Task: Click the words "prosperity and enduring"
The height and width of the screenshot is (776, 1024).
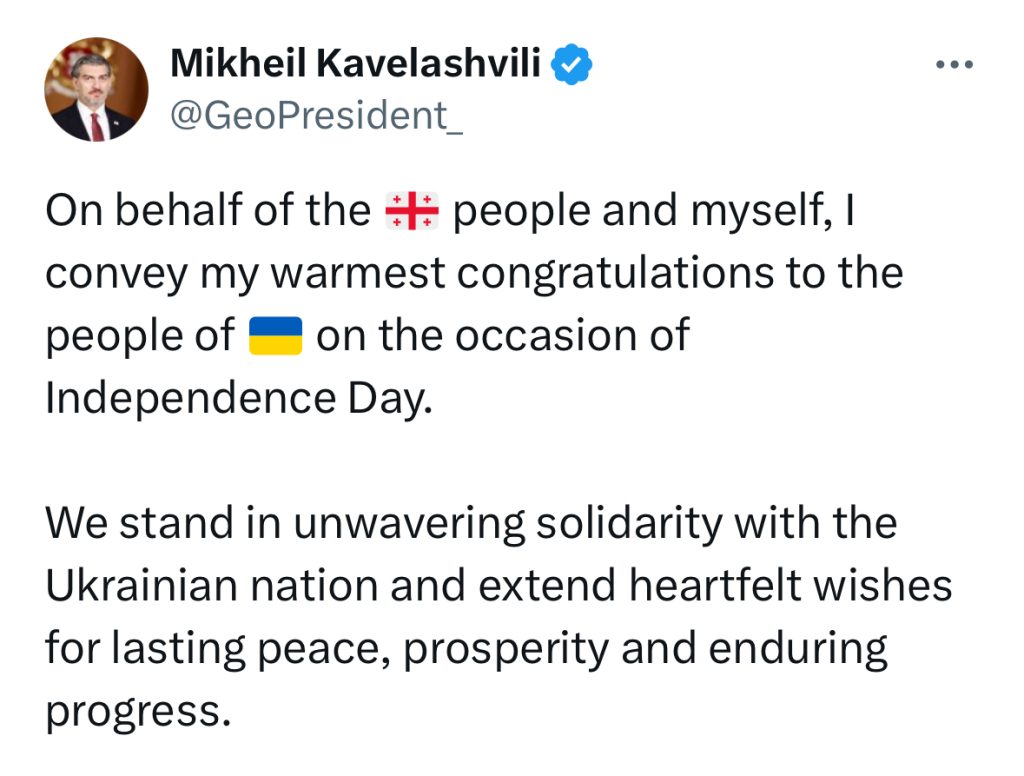Action: [x=646, y=650]
